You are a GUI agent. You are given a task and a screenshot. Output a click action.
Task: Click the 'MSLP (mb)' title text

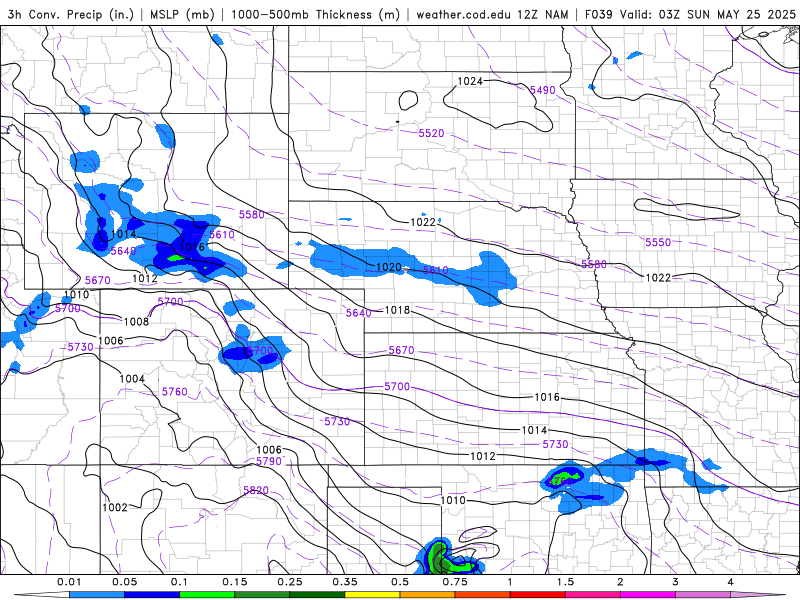182,14
